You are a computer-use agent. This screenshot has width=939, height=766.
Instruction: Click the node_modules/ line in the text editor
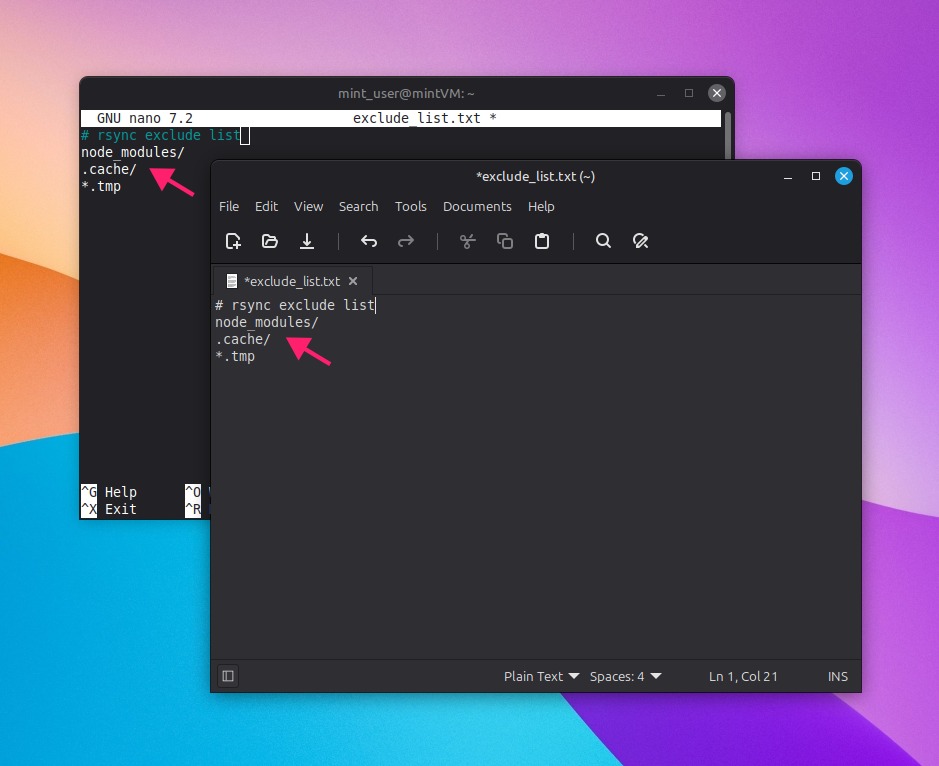[266, 322]
